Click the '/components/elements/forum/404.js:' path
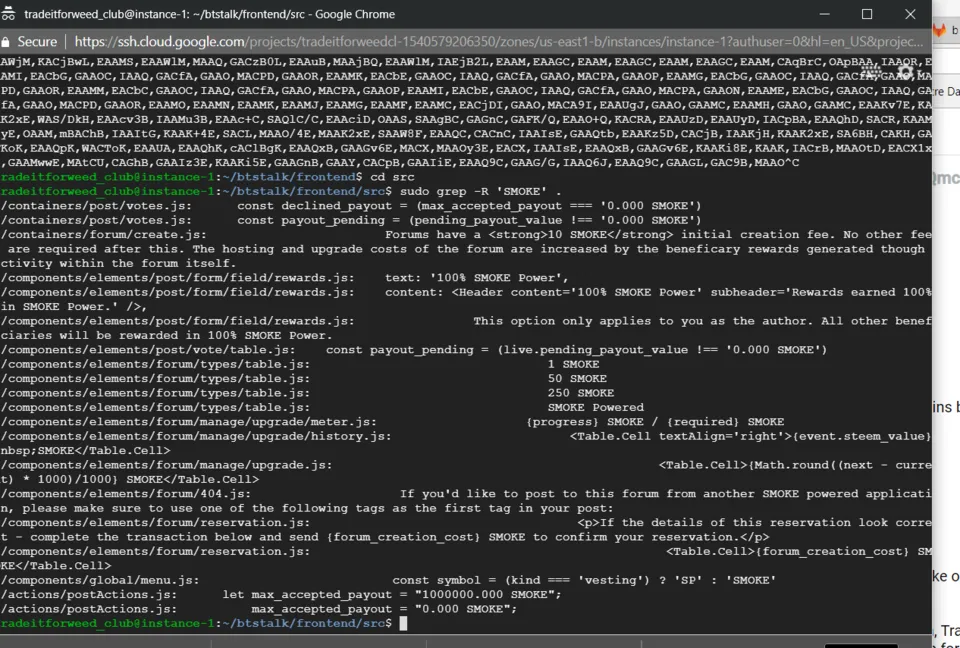This screenshot has height=648, width=960. point(126,494)
